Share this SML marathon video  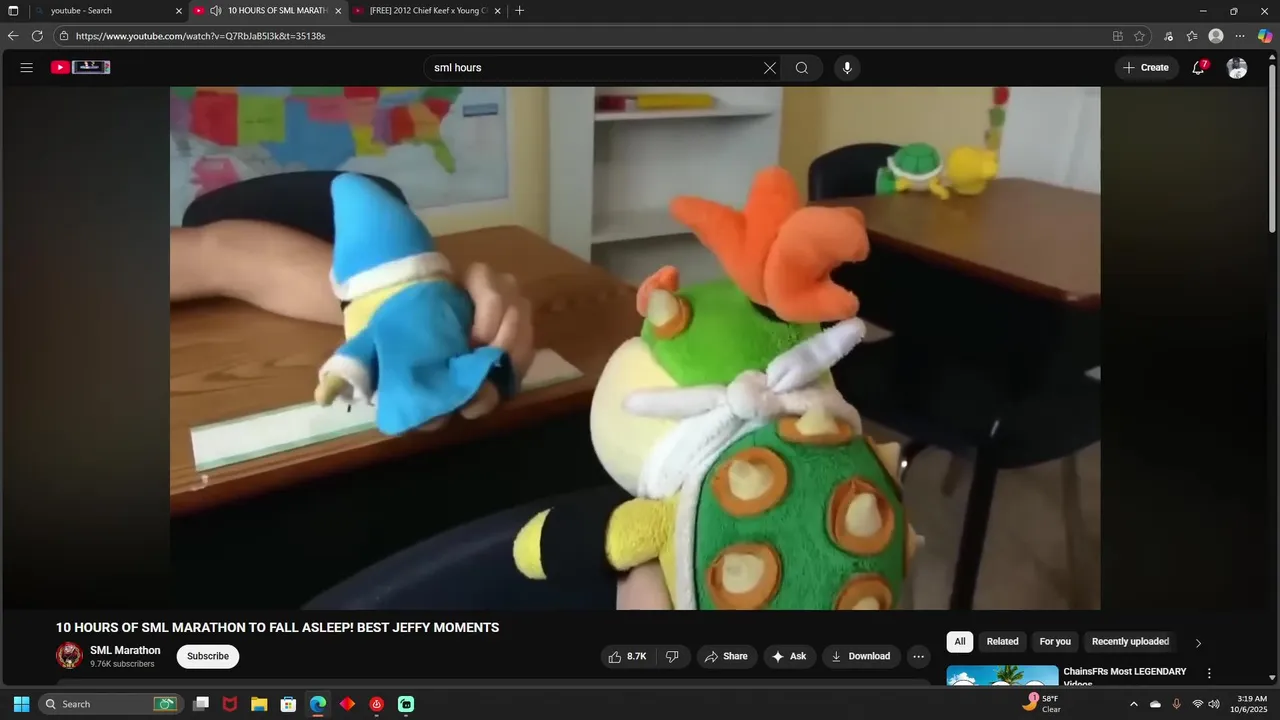click(726, 656)
